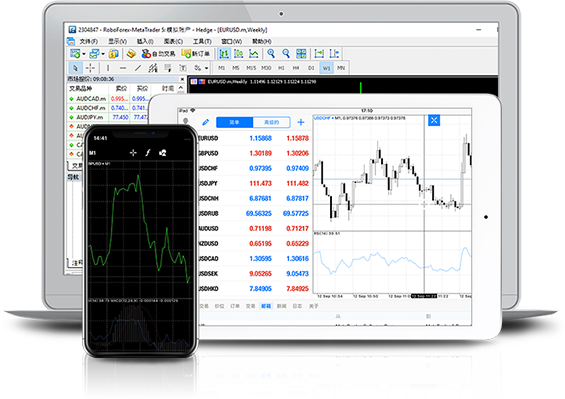Tap the crosshair icon on phone chart
Viewport: 565px width, 399px height.
coord(133,153)
